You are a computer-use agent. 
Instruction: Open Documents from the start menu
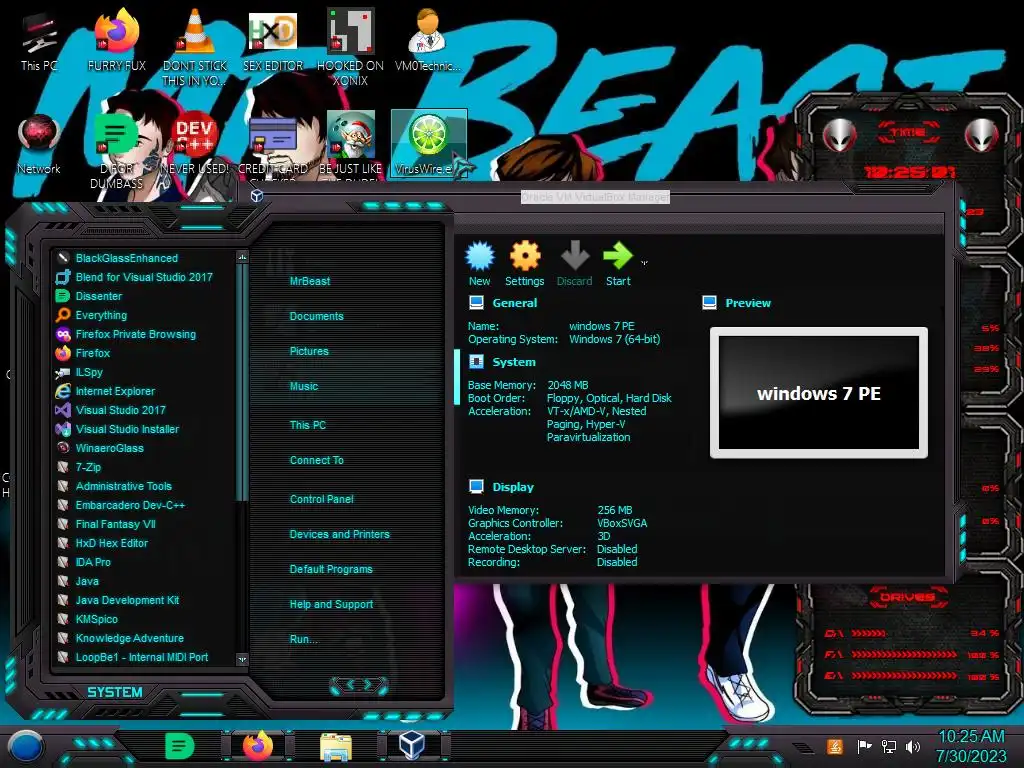point(316,316)
